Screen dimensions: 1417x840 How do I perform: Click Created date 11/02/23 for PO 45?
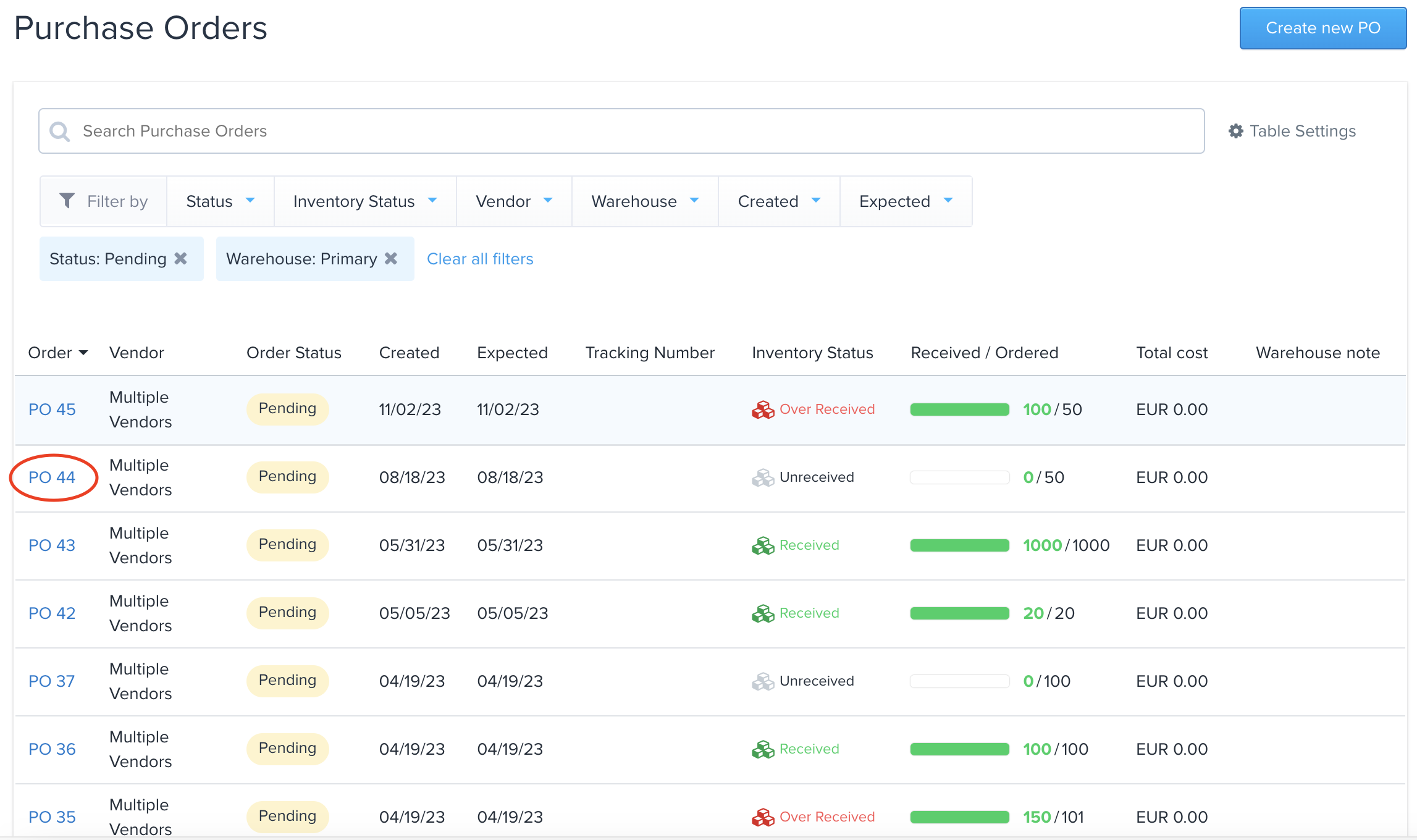pyautogui.click(x=410, y=409)
